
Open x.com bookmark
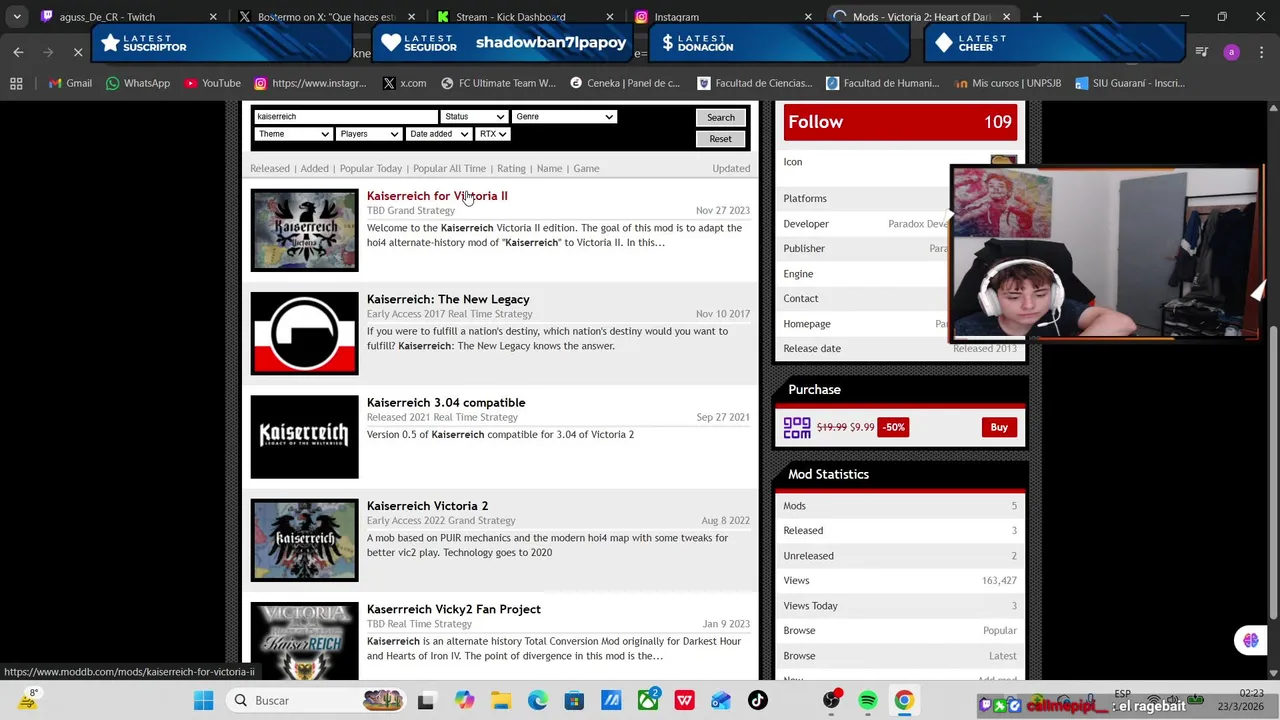pyautogui.click(x=404, y=83)
